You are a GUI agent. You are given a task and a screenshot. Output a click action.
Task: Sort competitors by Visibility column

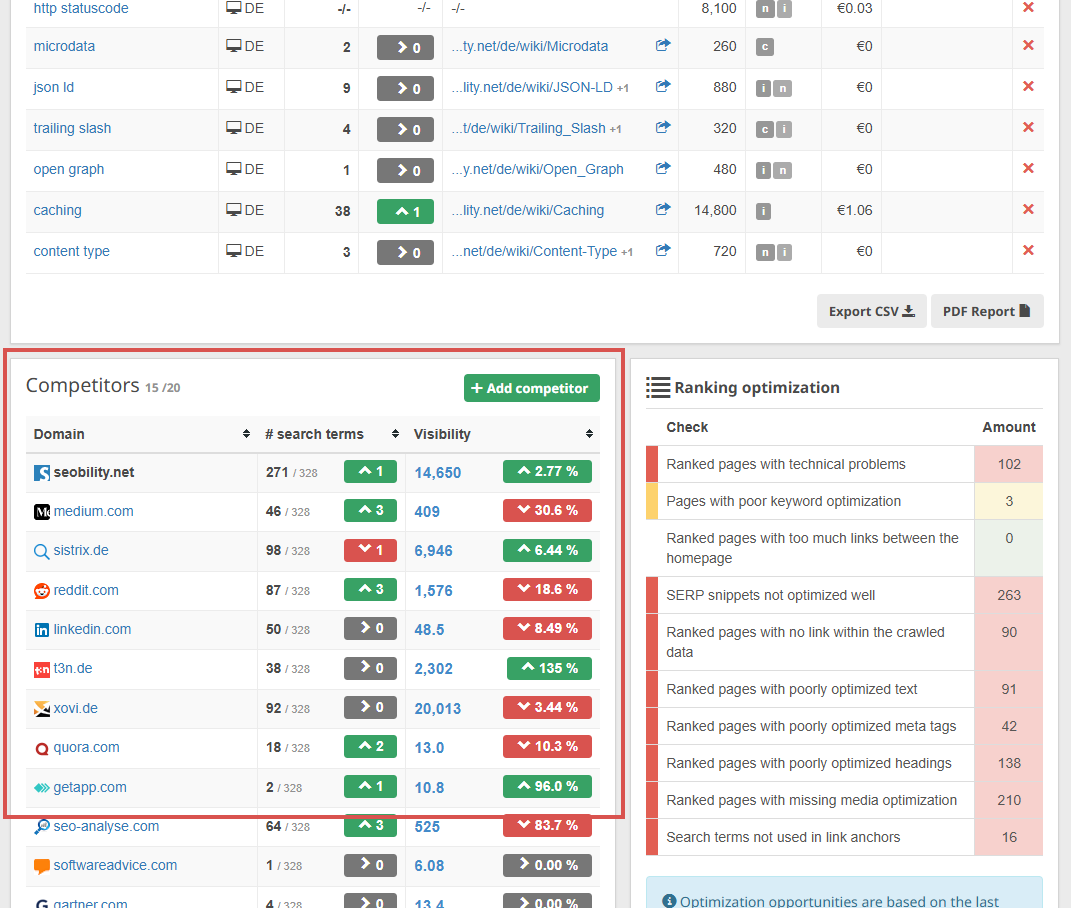pyautogui.click(x=589, y=434)
